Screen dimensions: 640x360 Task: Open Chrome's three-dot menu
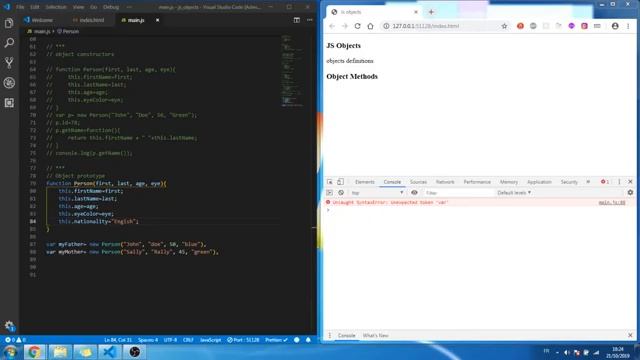[628, 26]
